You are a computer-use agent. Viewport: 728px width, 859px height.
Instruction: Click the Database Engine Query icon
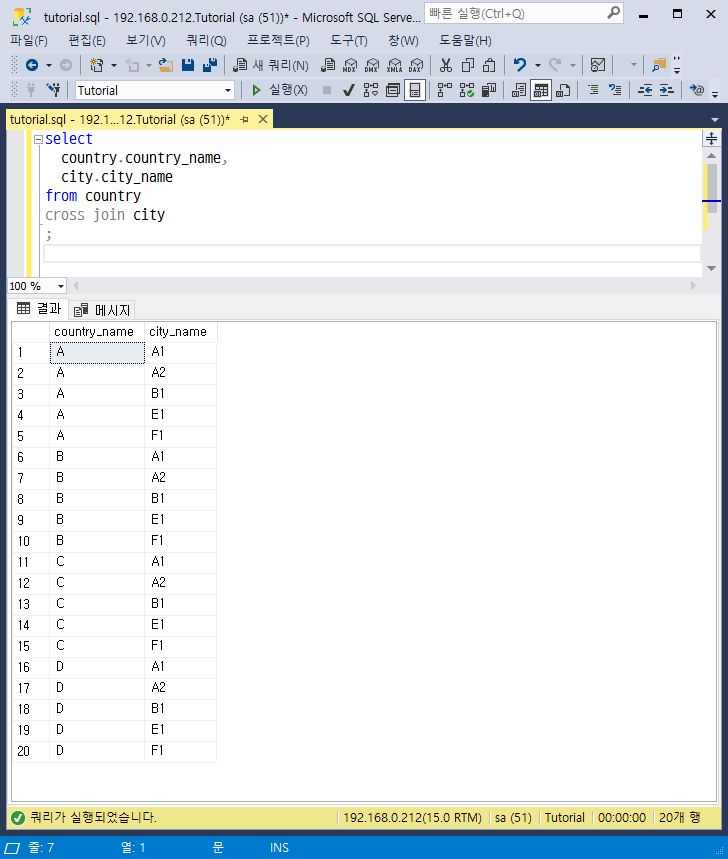click(328, 65)
